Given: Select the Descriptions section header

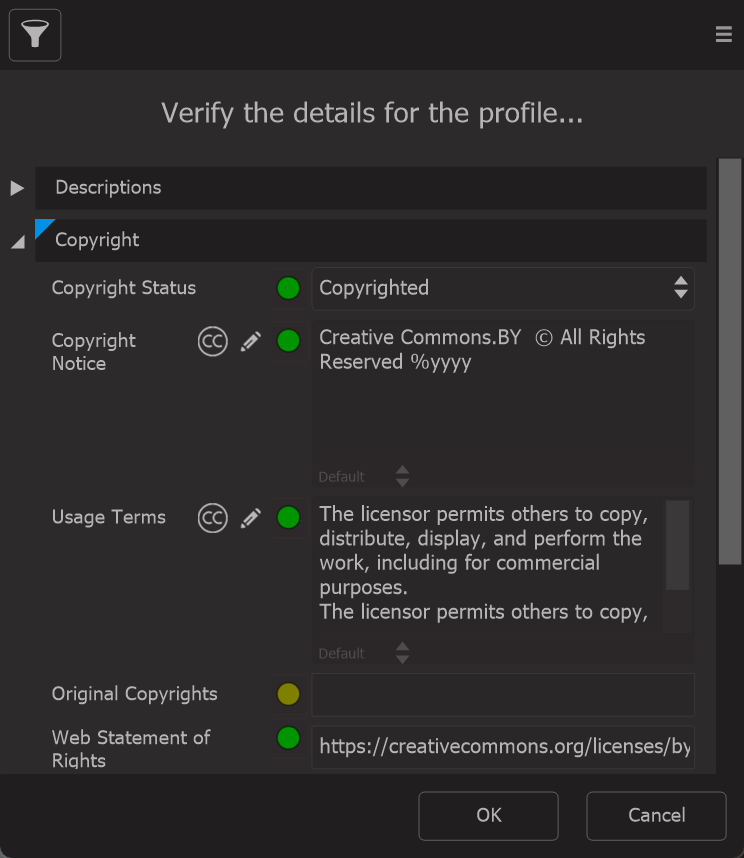Looking at the screenshot, I should [x=371, y=188].
